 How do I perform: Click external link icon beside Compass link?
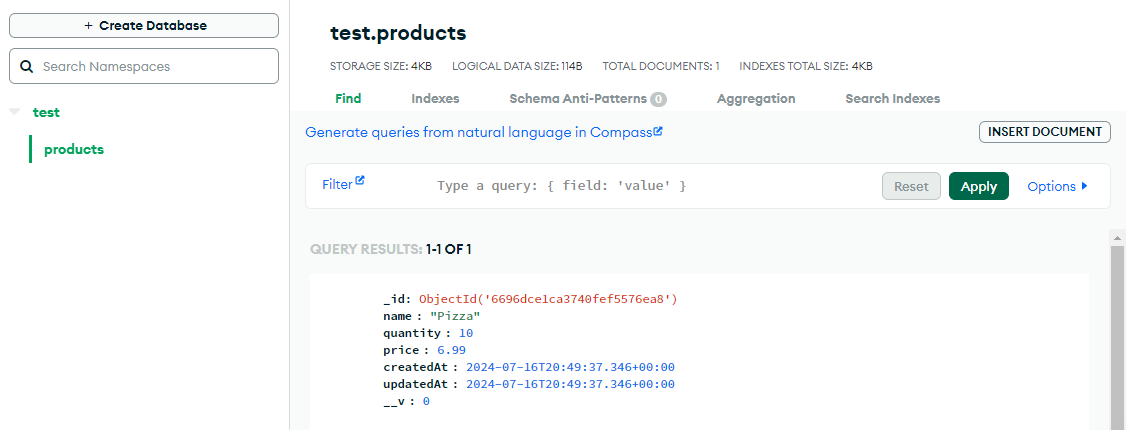pyautogui.click(x=658, y=131)
